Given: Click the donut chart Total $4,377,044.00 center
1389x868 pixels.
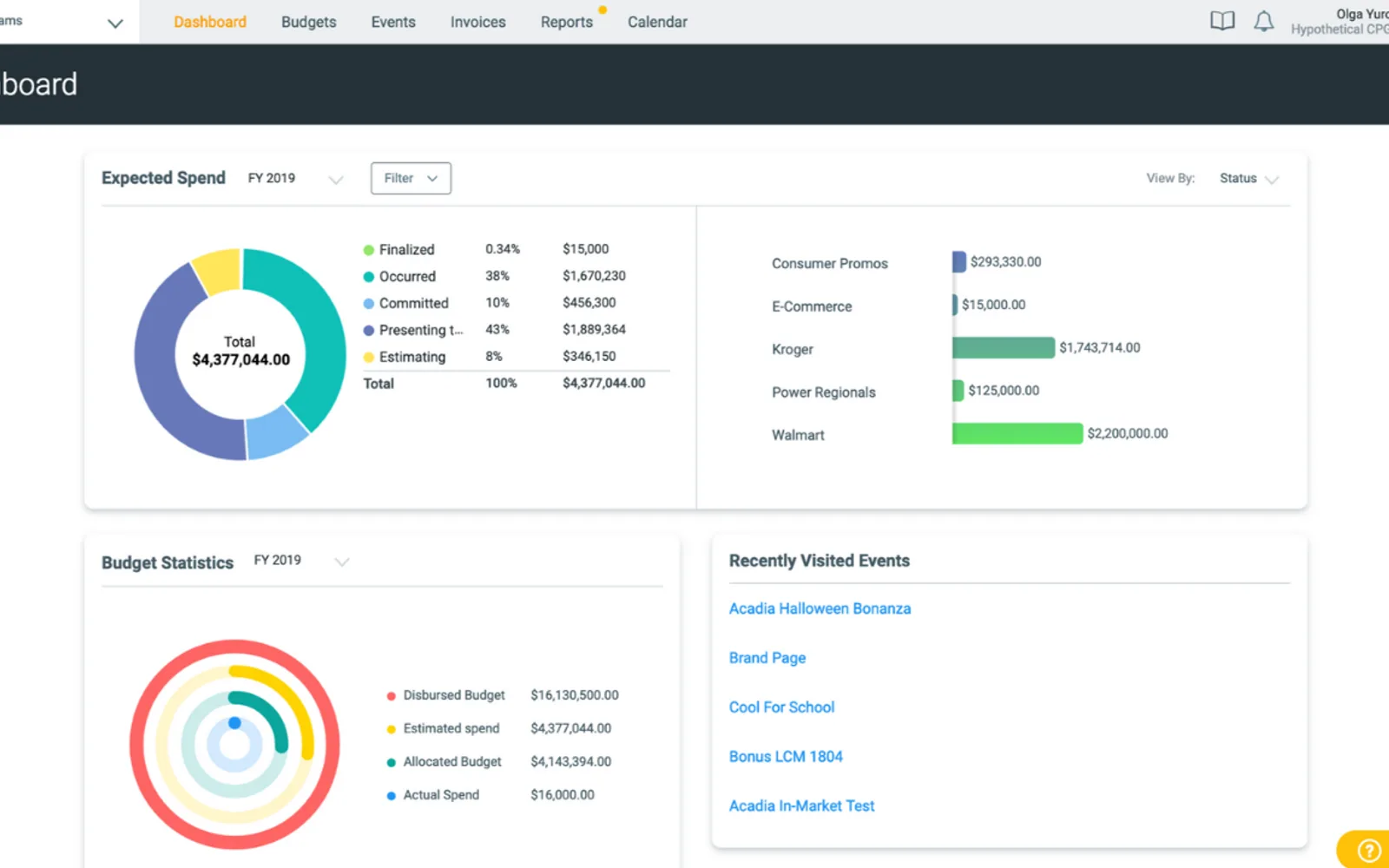Looking at the screenshot, I should 240,351.
